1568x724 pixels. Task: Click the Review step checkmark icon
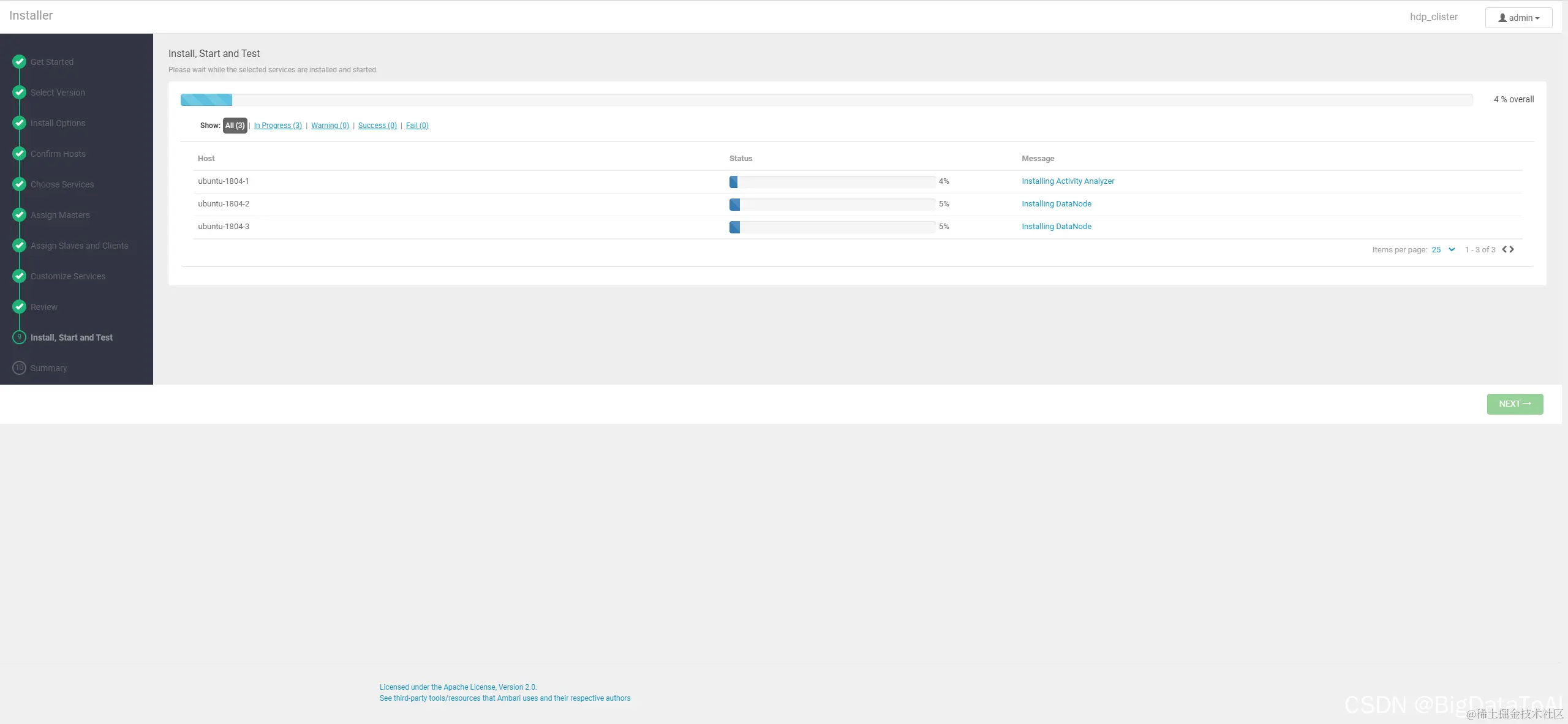(19, 307)
